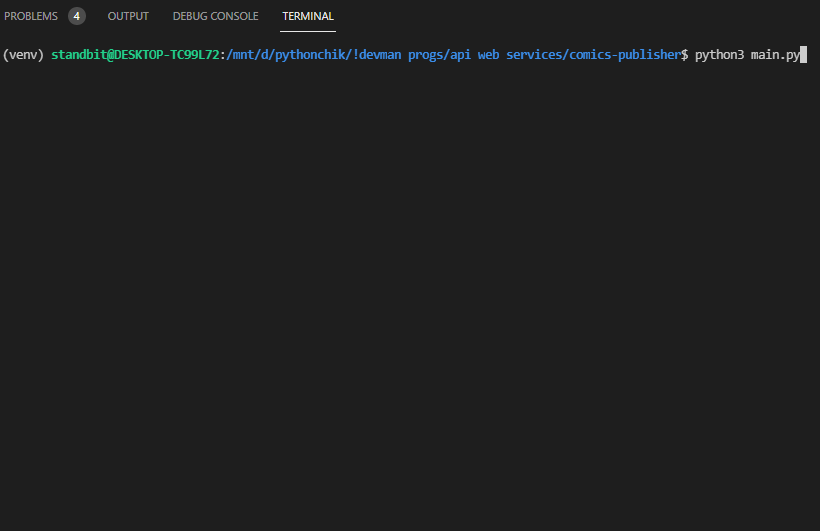Click the (venv) prefix in the prompt
Viewport: 820px width, 531px height.
pos(24,54)
